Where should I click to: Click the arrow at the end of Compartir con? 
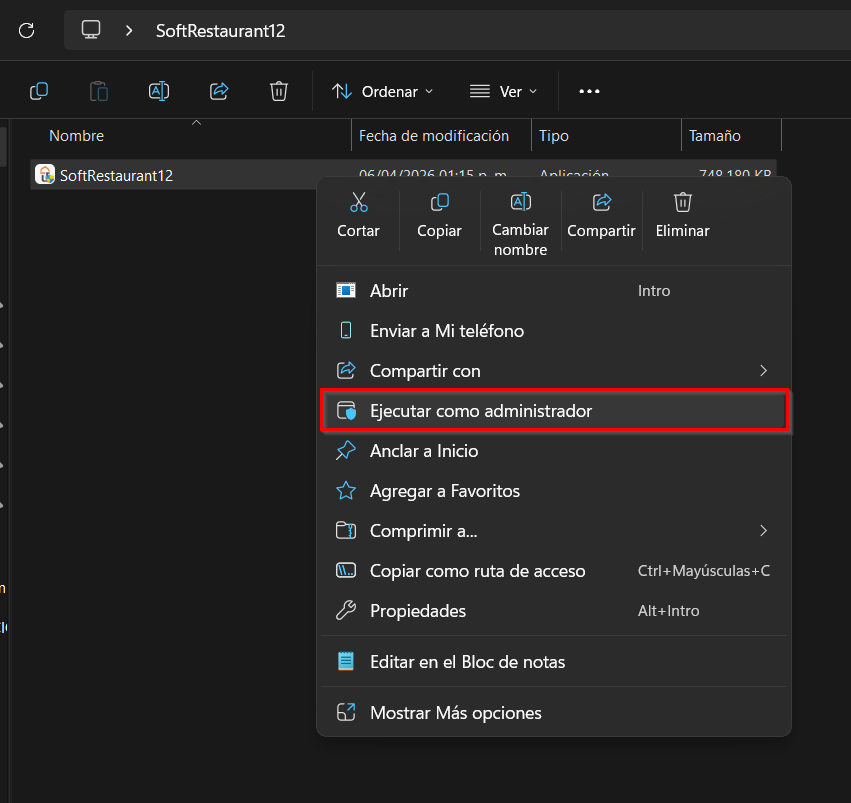764,371
